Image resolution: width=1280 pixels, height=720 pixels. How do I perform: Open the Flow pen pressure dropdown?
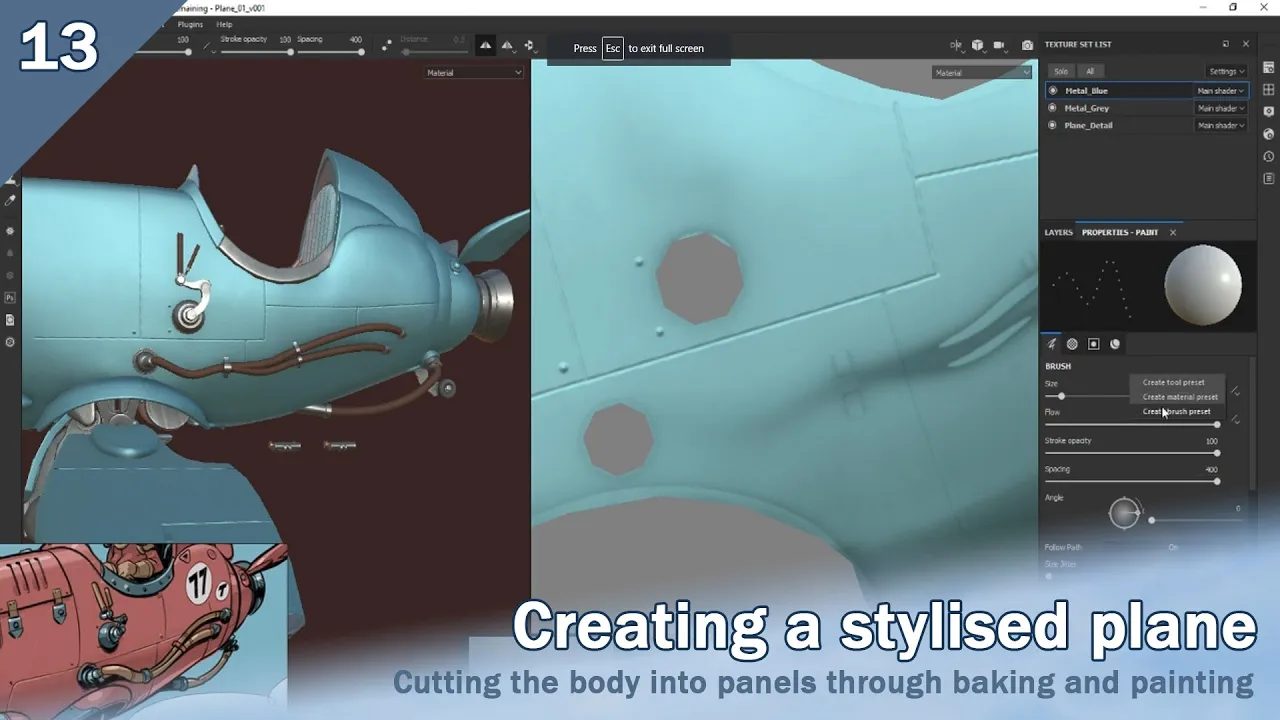point(1236,420)
